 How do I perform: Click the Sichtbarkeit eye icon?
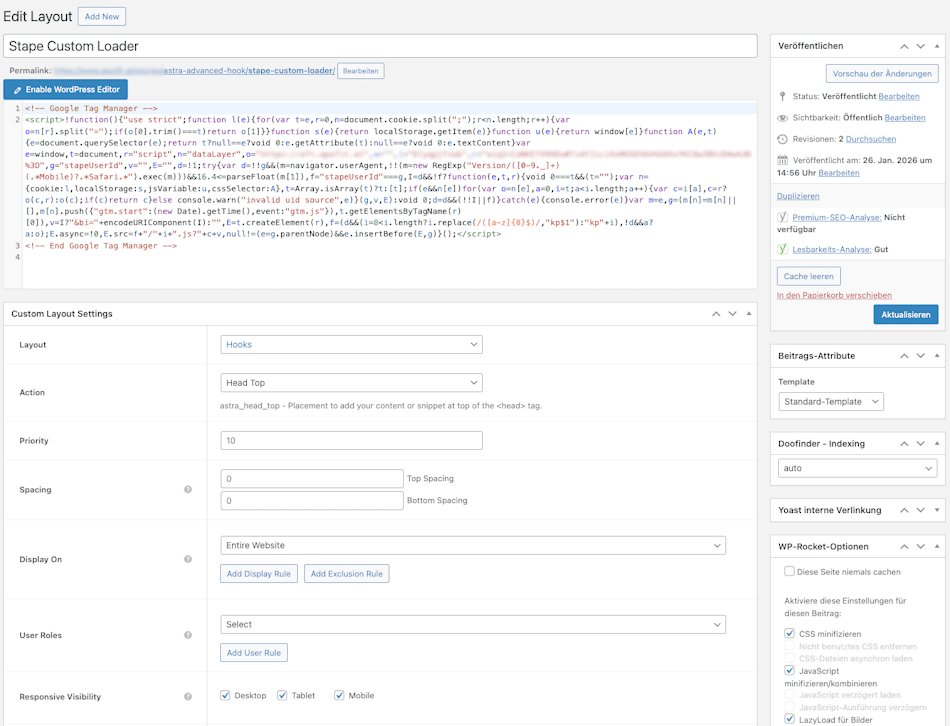point(782,118)
